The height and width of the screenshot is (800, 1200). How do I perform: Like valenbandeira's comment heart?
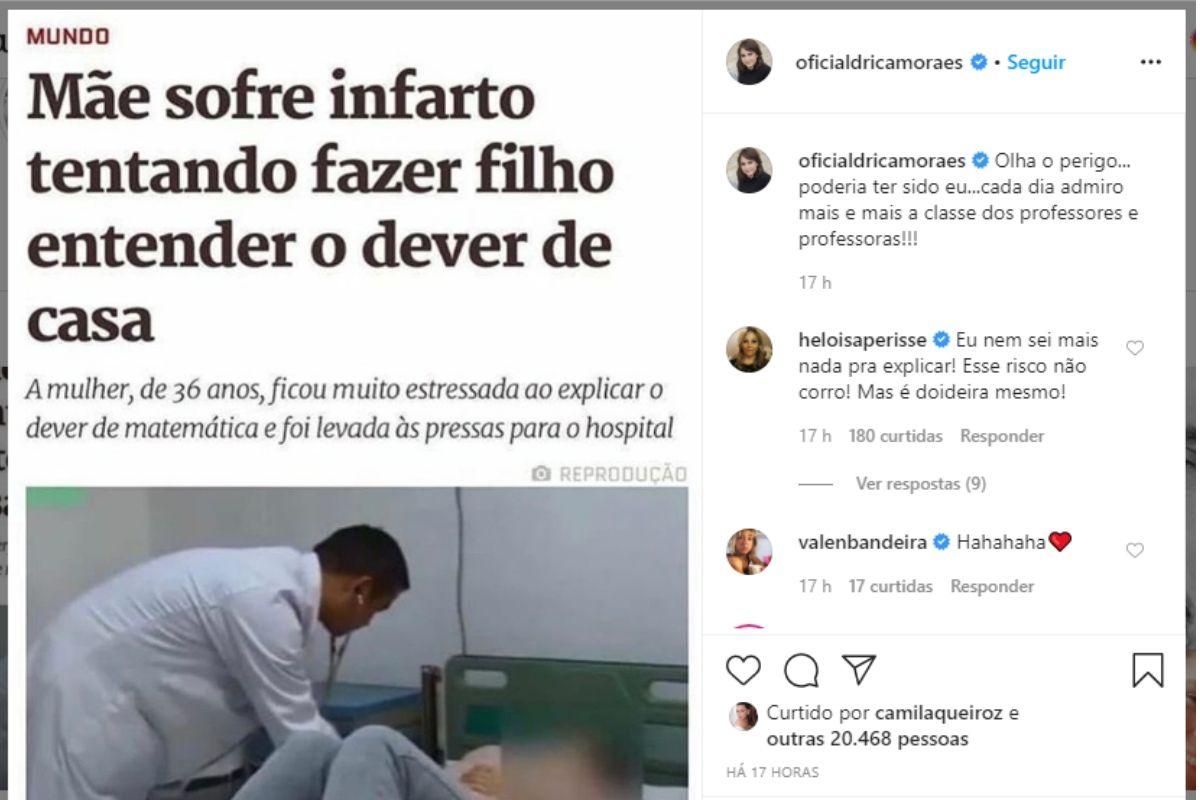point(1135,550)
